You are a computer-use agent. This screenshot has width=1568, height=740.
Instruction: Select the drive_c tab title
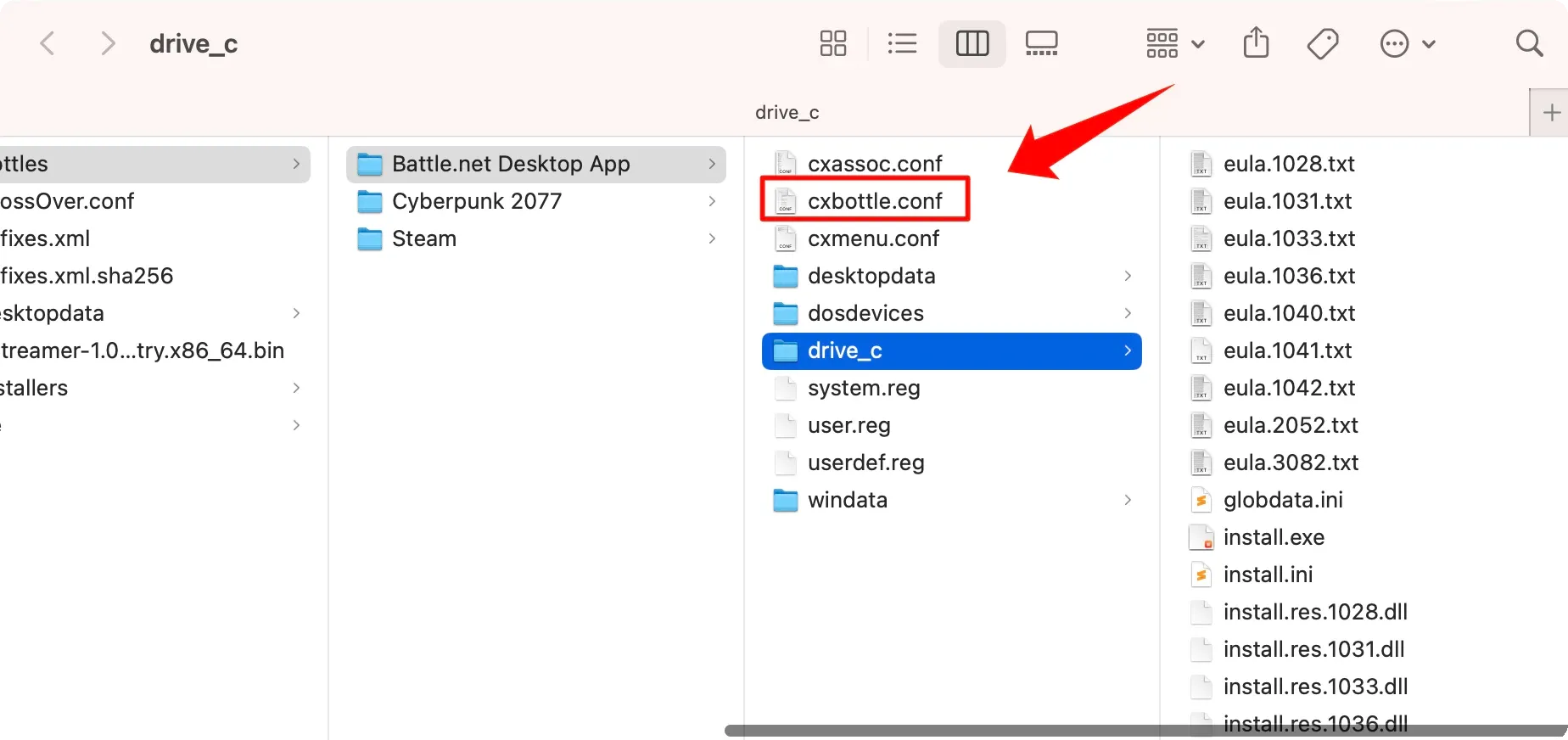(787, 112)
